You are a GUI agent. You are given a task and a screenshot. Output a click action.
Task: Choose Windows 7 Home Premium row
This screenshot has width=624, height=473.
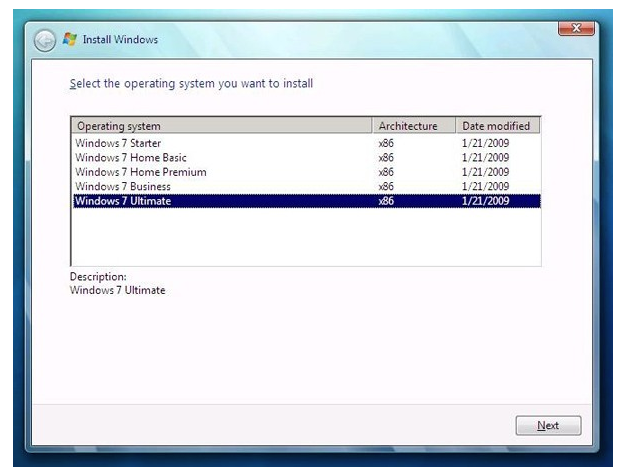point(306,172)
